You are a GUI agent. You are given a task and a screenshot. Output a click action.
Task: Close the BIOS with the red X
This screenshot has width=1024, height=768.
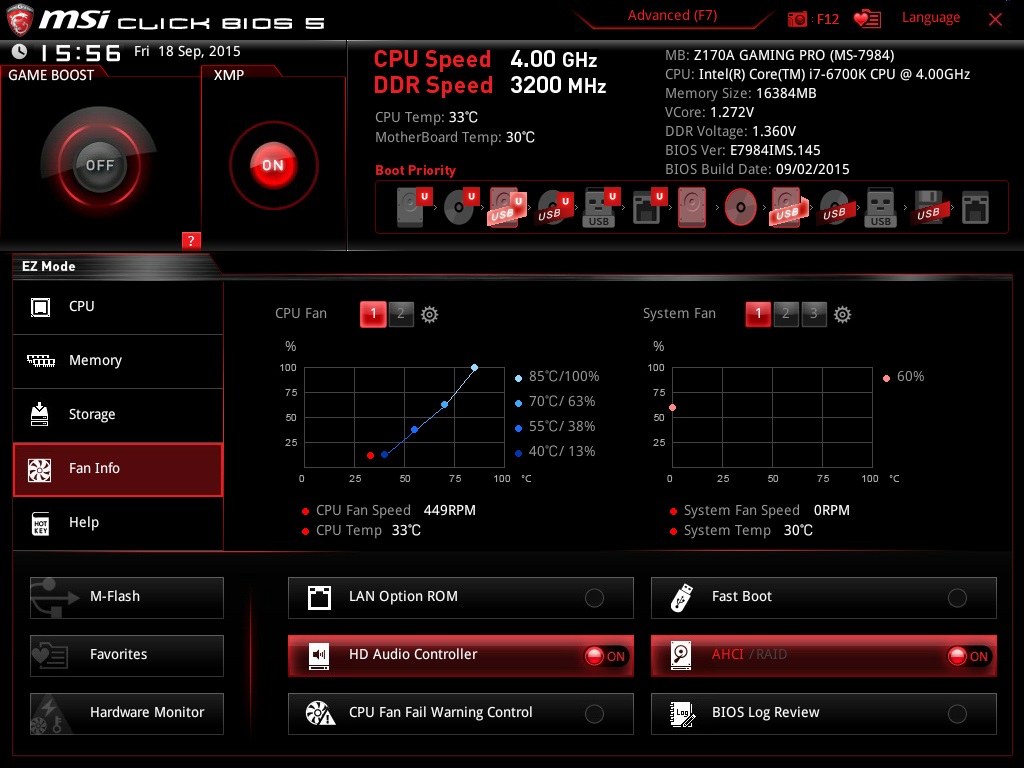(x=995, y=20)
